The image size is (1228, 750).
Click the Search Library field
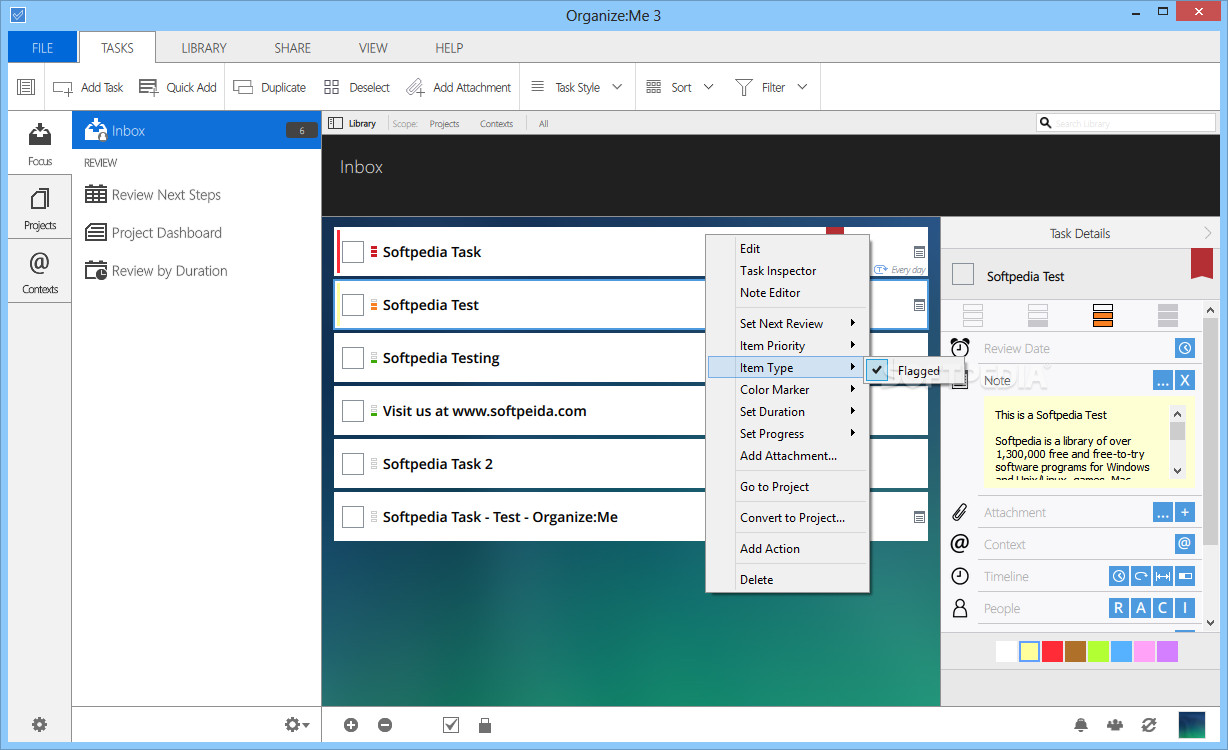coord(1125,123)
